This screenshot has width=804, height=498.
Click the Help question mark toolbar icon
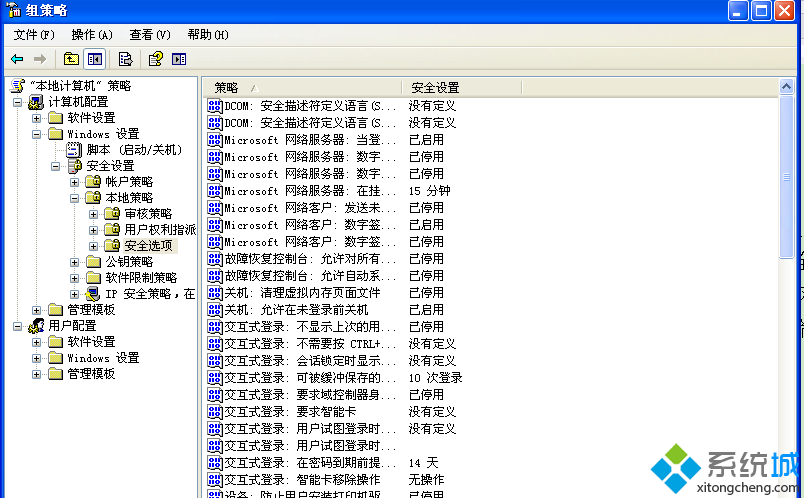156,59
